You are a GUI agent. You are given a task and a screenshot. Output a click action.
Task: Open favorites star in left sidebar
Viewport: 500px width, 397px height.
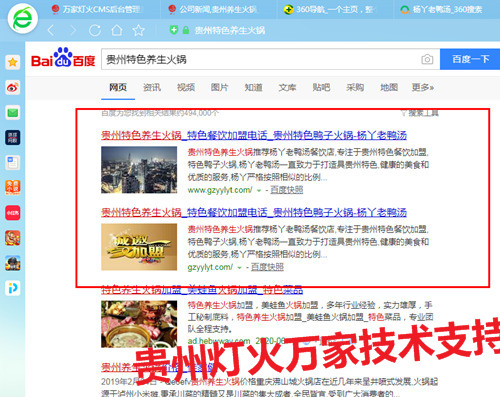[x=13, y=62]
